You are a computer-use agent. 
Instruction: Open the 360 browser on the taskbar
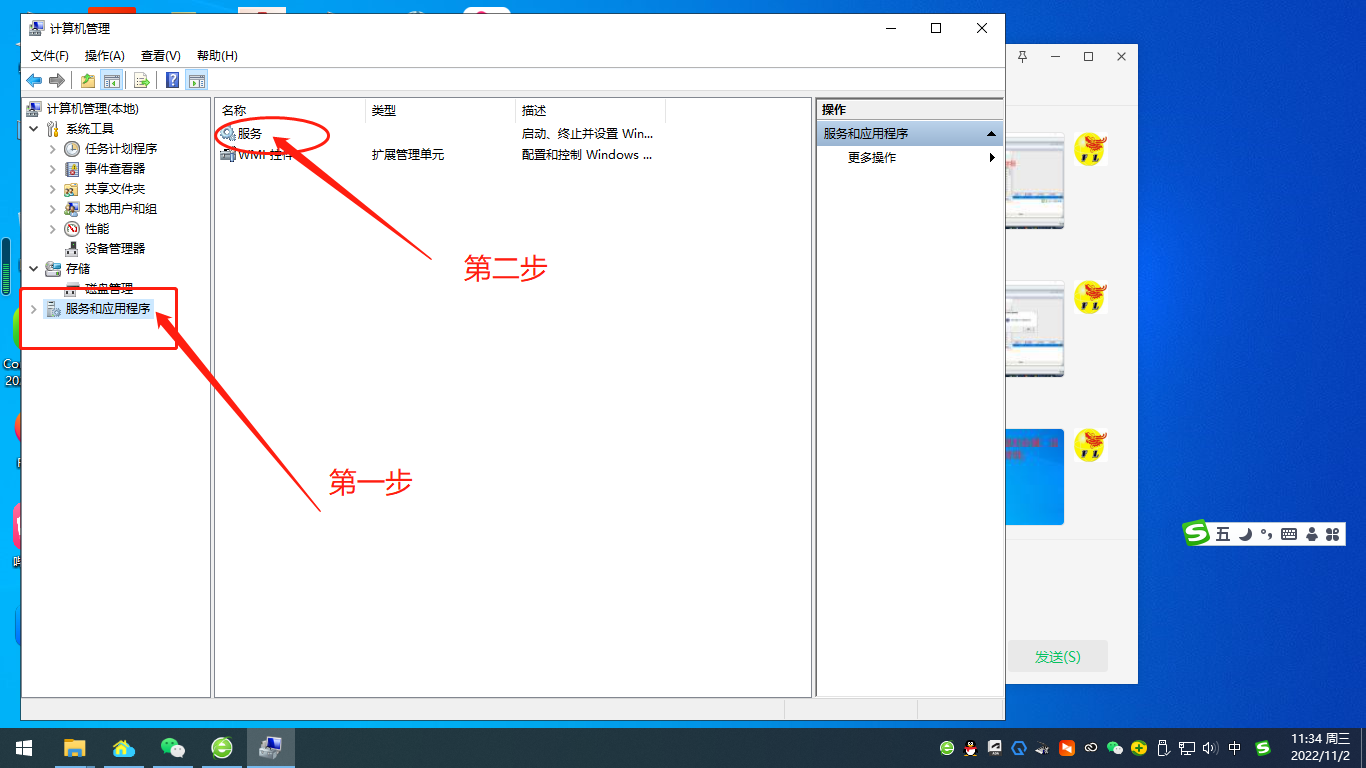pyautogui.click(x=222, y=748)
